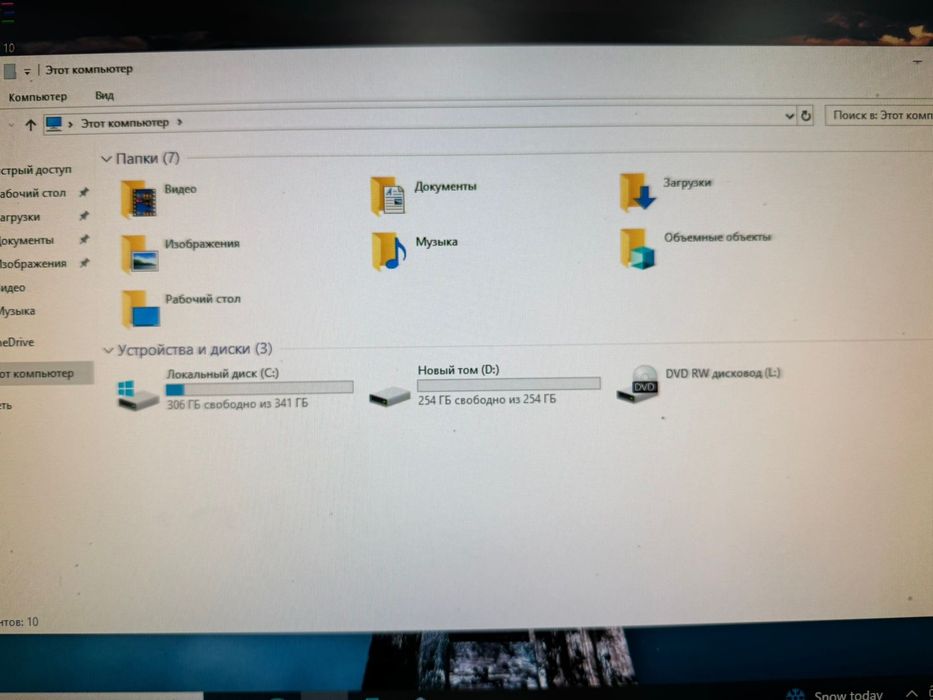
Task: Minimize the File Explorer window
Action: (918, 61)
